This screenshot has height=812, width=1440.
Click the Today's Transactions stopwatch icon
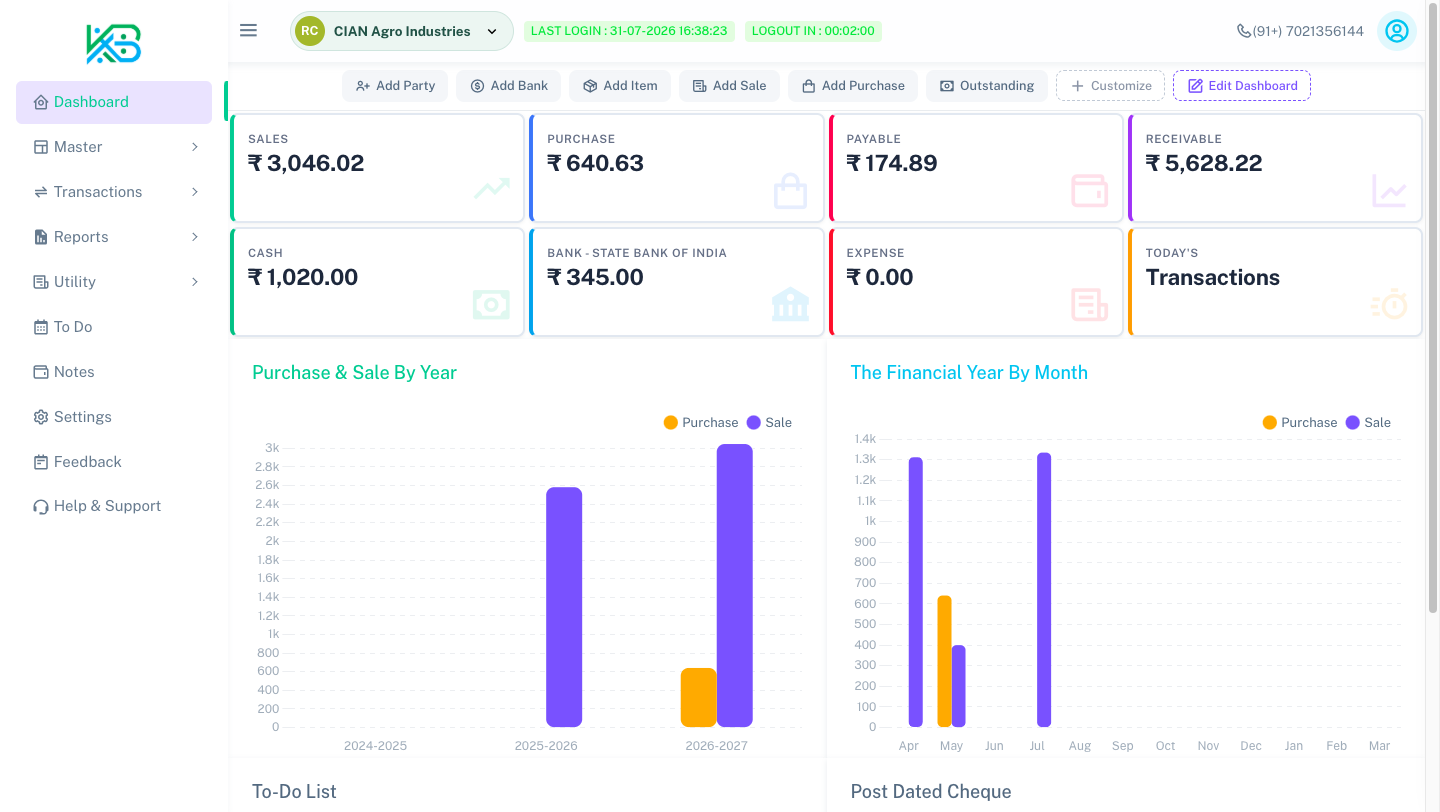pyautogui.click(x=1389, y=304)
